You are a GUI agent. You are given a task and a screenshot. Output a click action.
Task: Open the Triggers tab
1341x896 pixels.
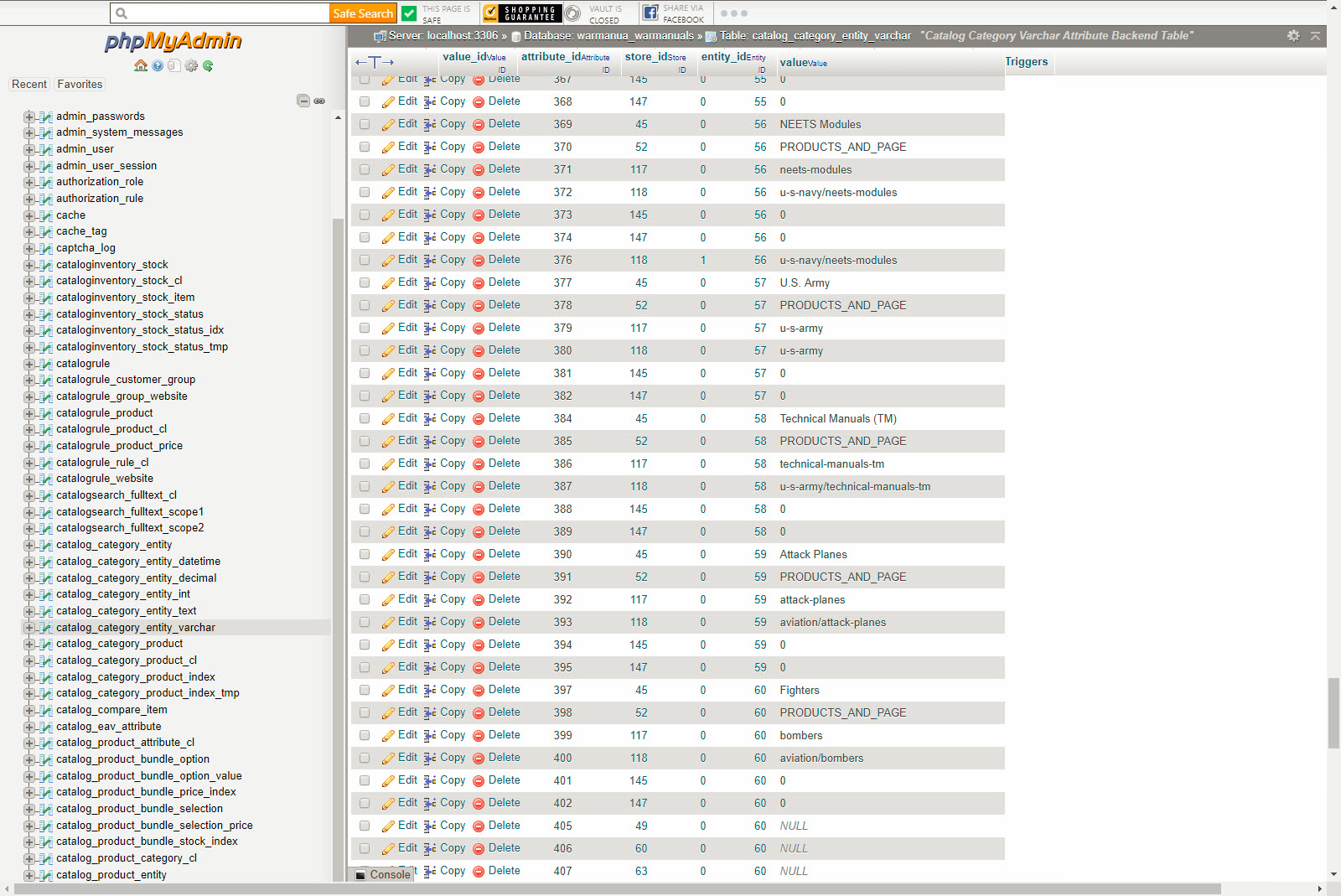click(1026, 62)
